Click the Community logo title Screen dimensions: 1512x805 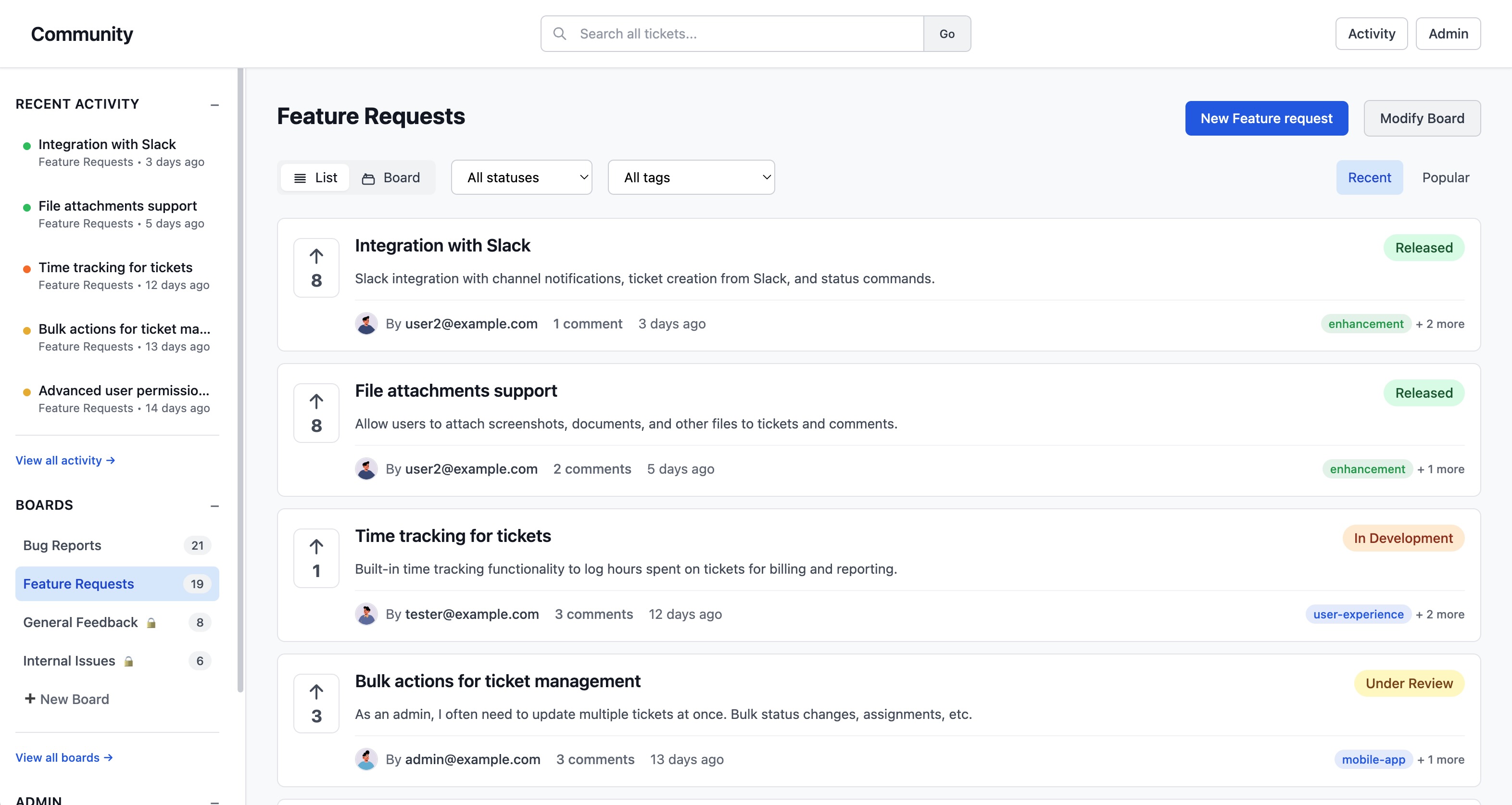(82, 34)
